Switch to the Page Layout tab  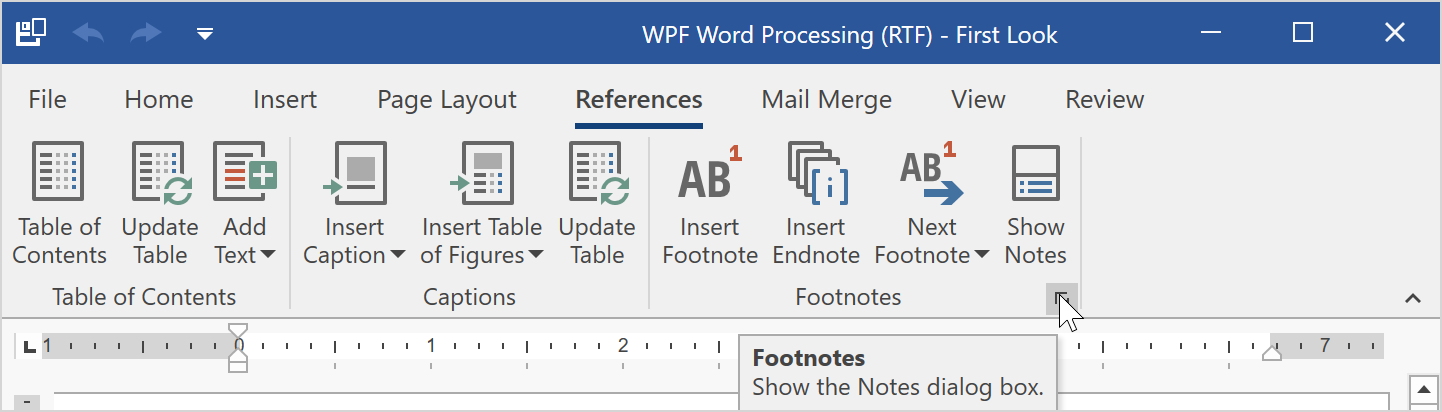click(446, 100)
